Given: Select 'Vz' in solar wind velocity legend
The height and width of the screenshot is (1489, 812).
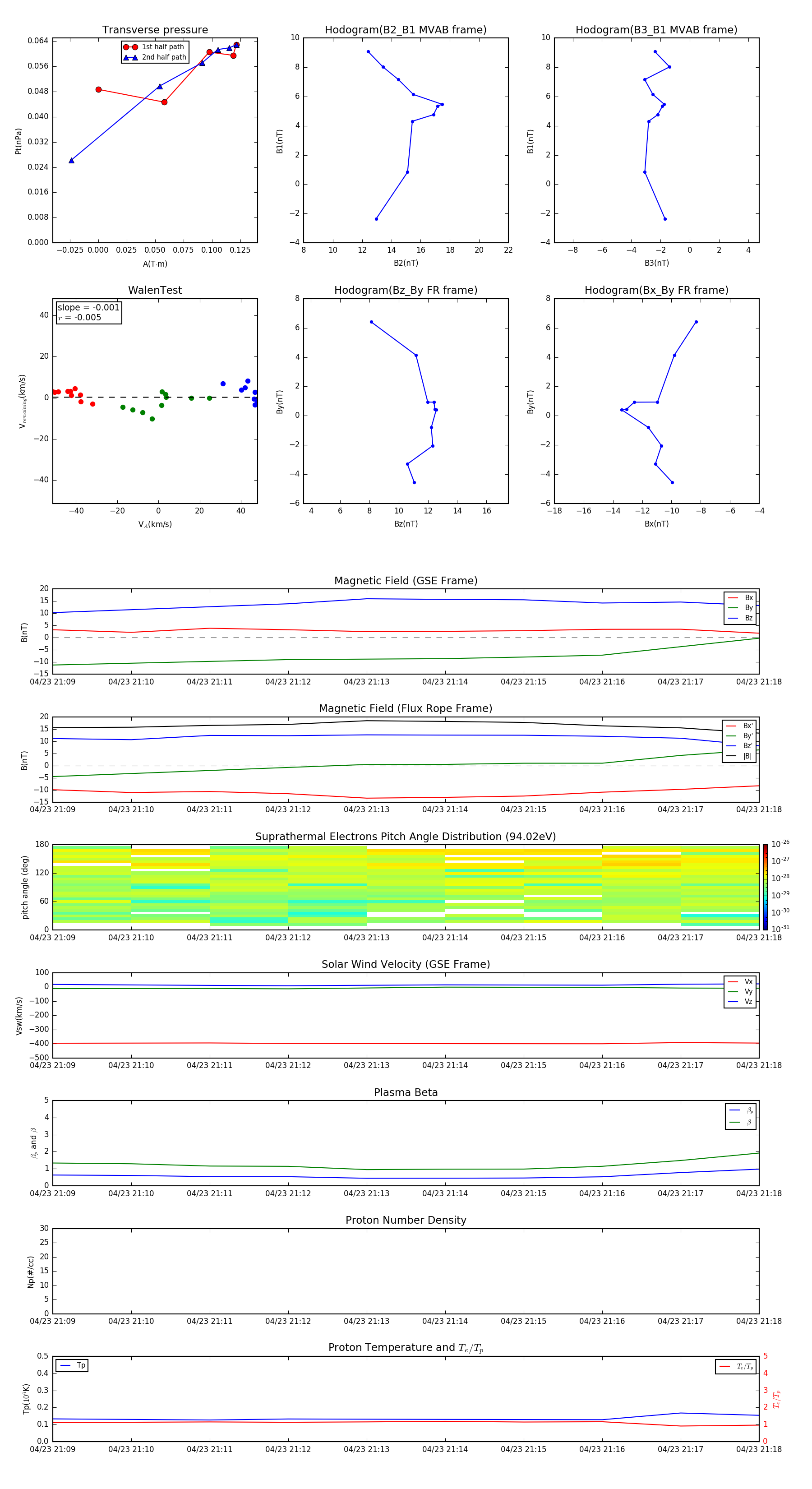Looking at the screenshot, I should [740, 1002].
